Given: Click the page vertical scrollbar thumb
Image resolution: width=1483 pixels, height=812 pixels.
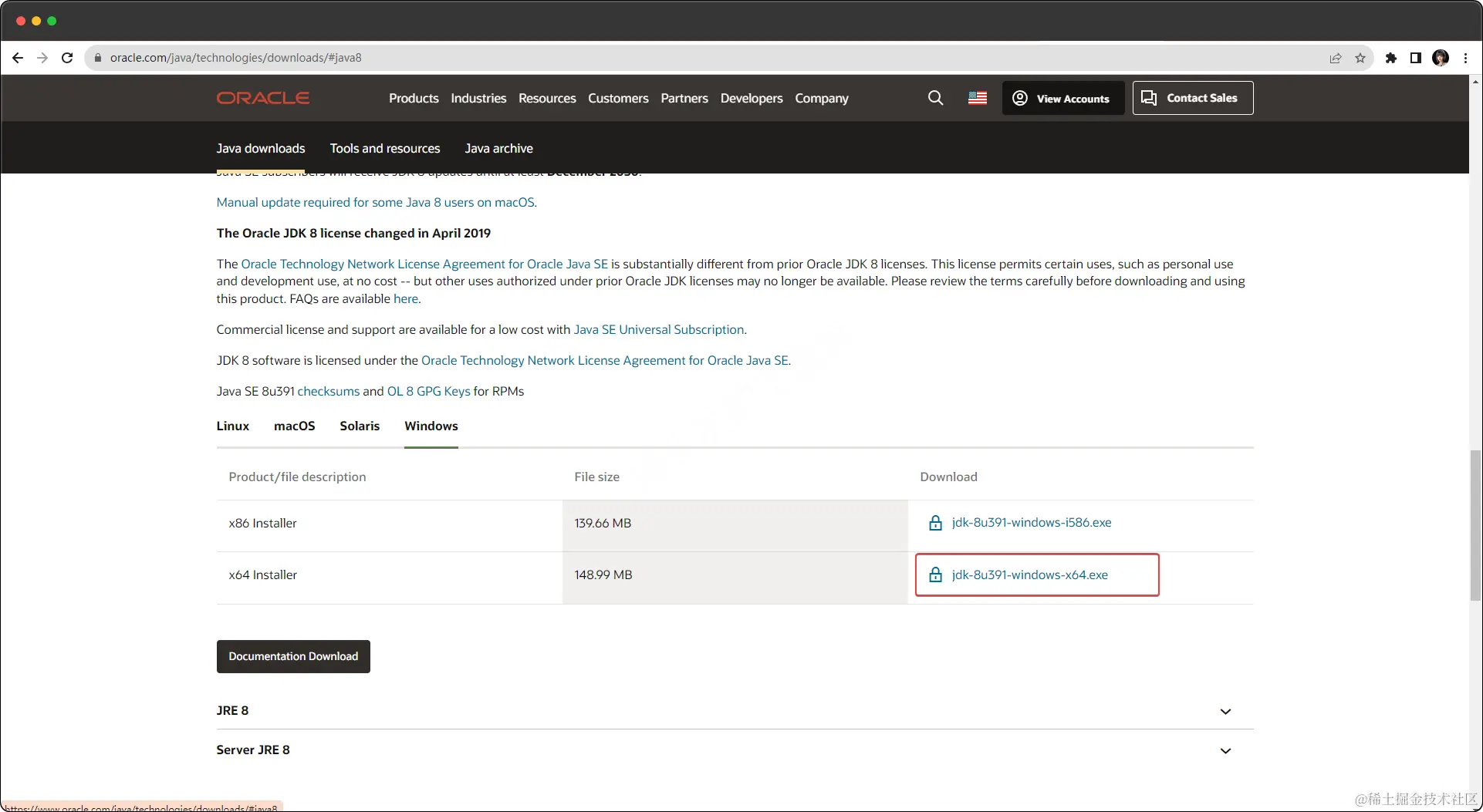Looking at the screenshot, I should click(1475, 524).
